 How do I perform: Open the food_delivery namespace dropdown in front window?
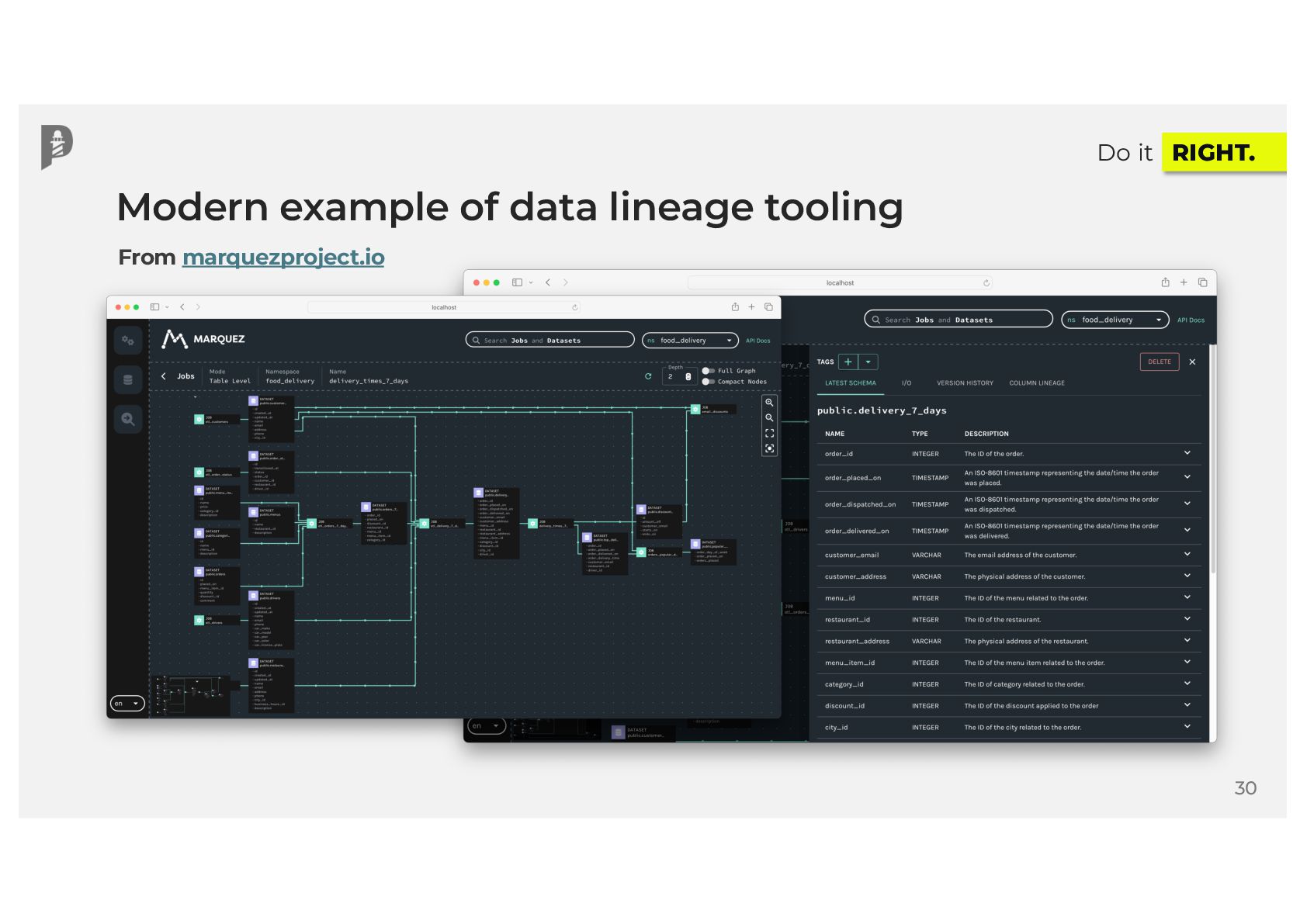(689, 340)
